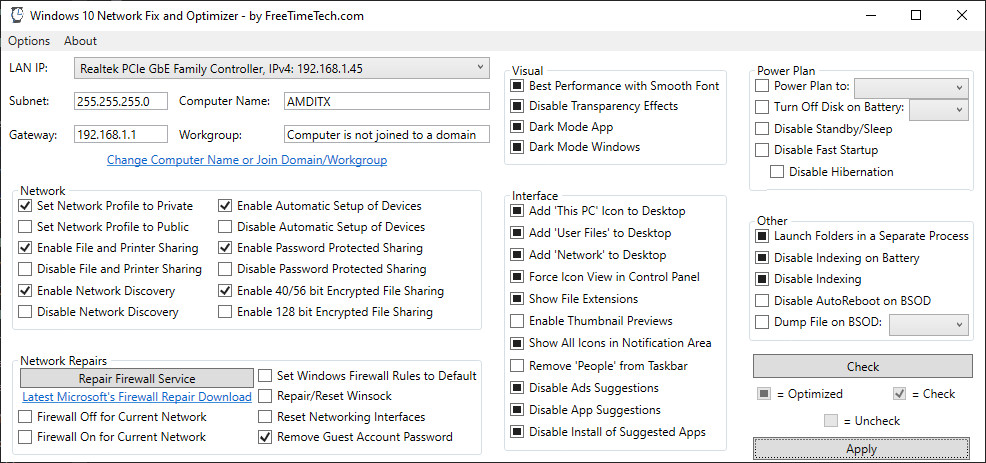This screenshot has width=986, height=463.
Task: Toggle Launch Folders in a Separate Process
Action: click(762, 236)
